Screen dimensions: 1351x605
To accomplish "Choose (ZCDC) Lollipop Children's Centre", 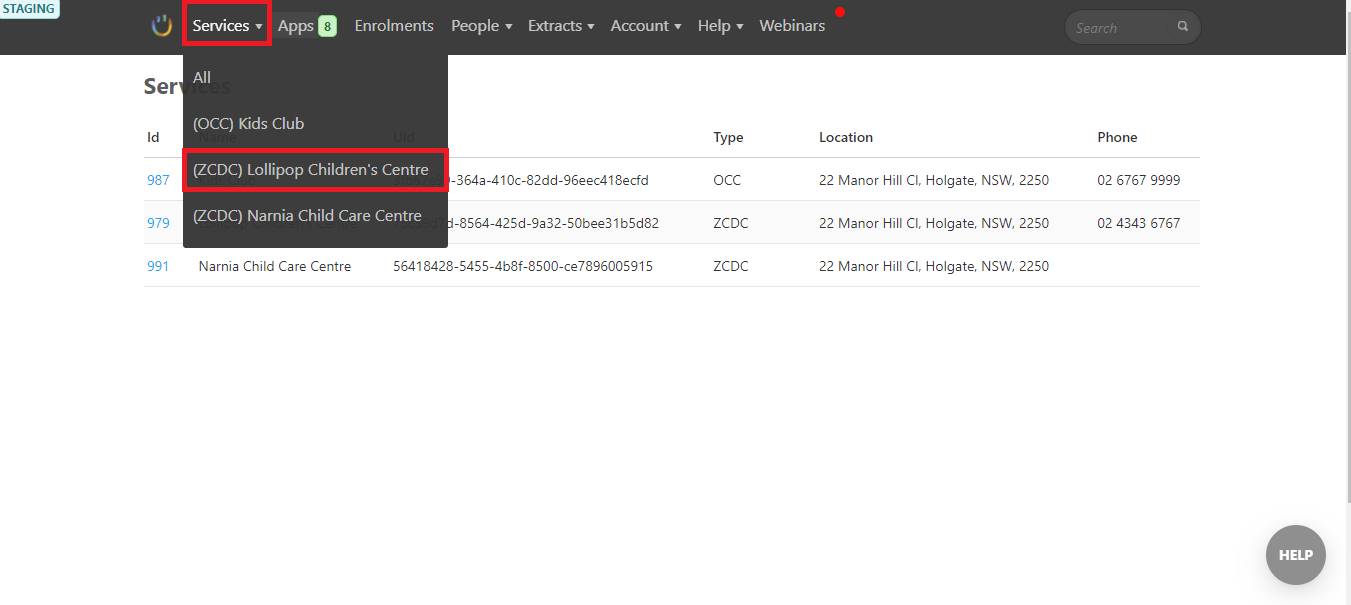I will tap(315, 169).
